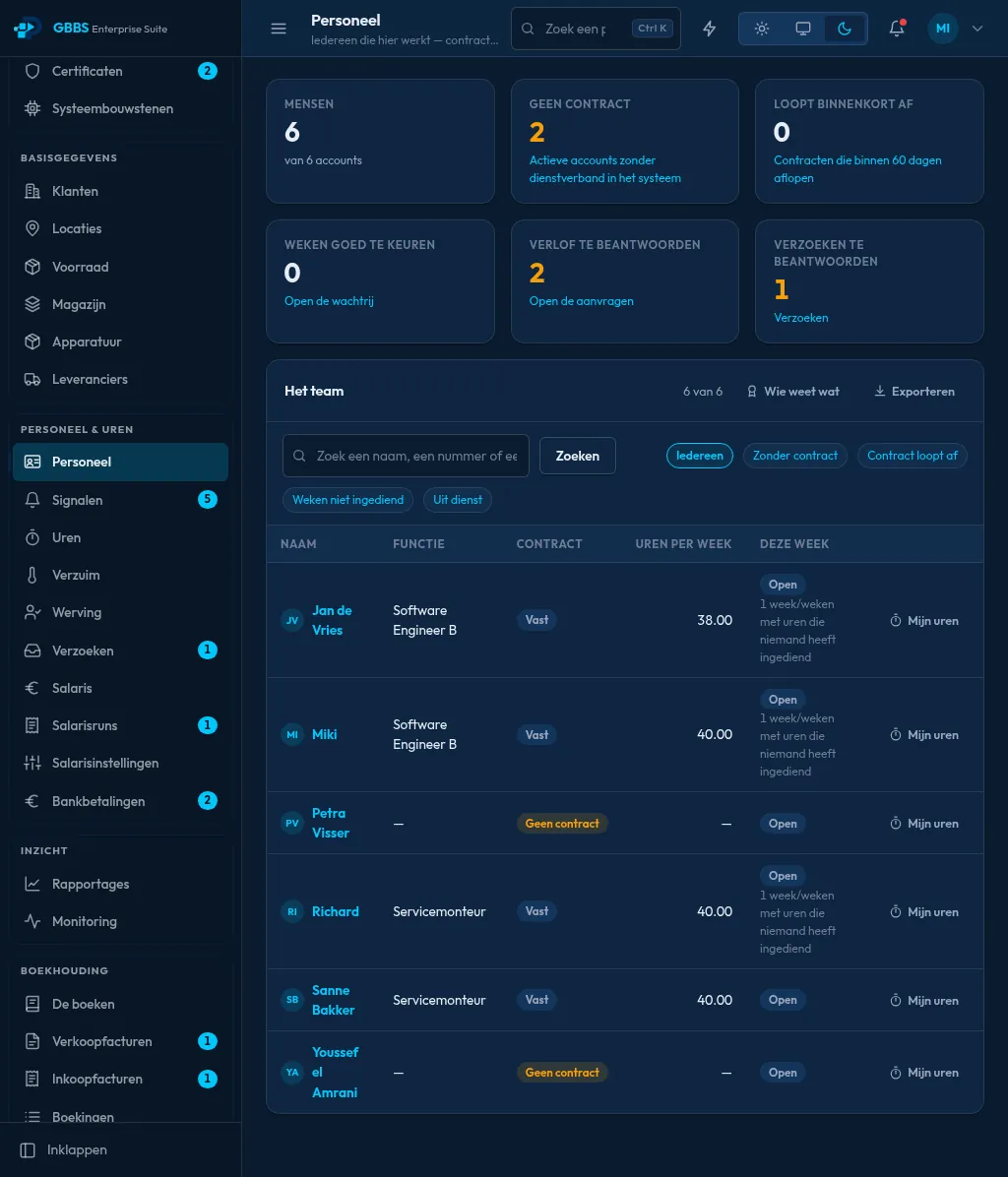Switch to light theme sun icon
This screenshot has width=1008, height=1177.
pos(762,29)
